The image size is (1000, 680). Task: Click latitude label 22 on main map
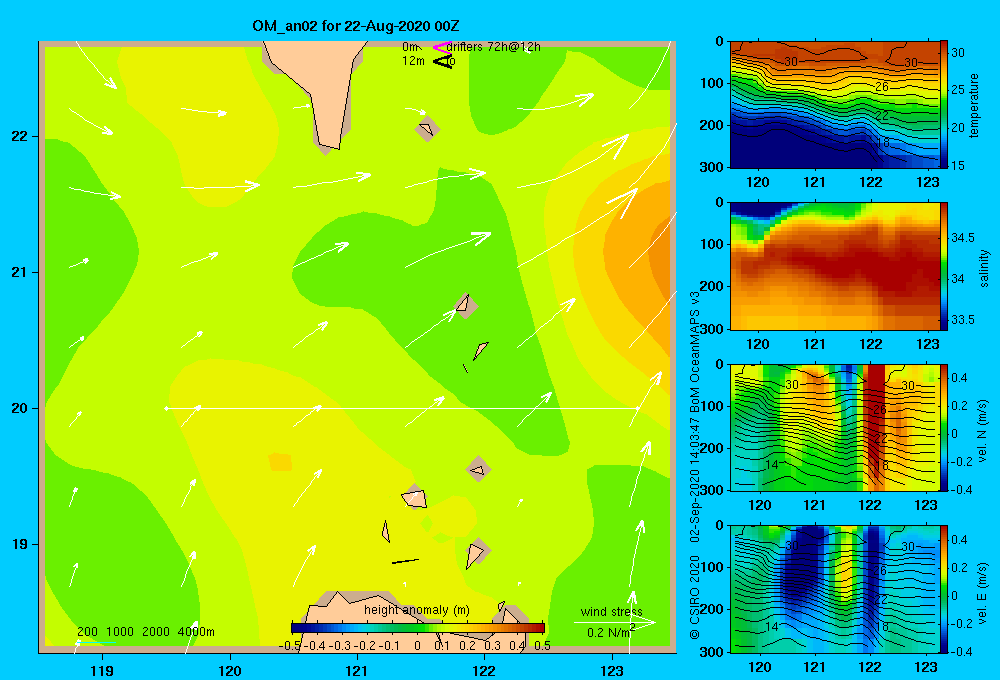19,136
